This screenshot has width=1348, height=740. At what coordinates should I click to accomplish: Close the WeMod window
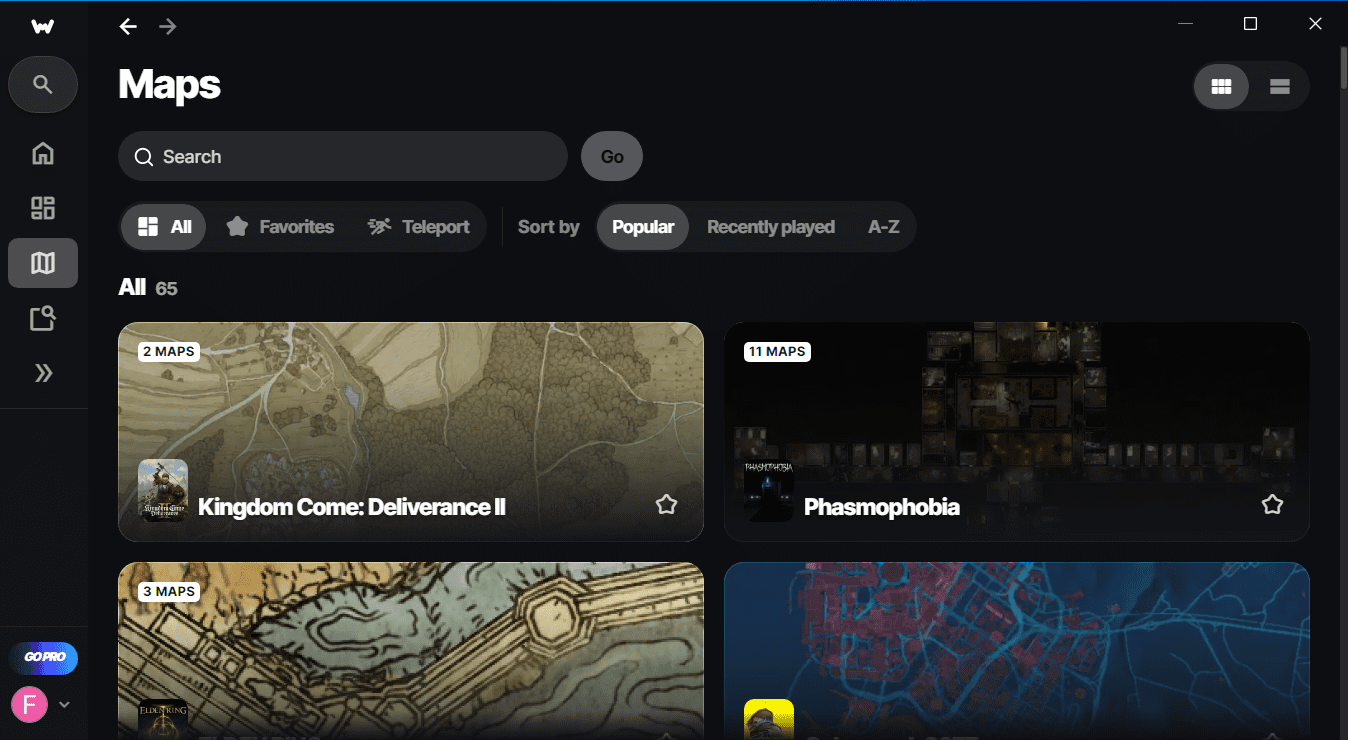[1315, 24]
